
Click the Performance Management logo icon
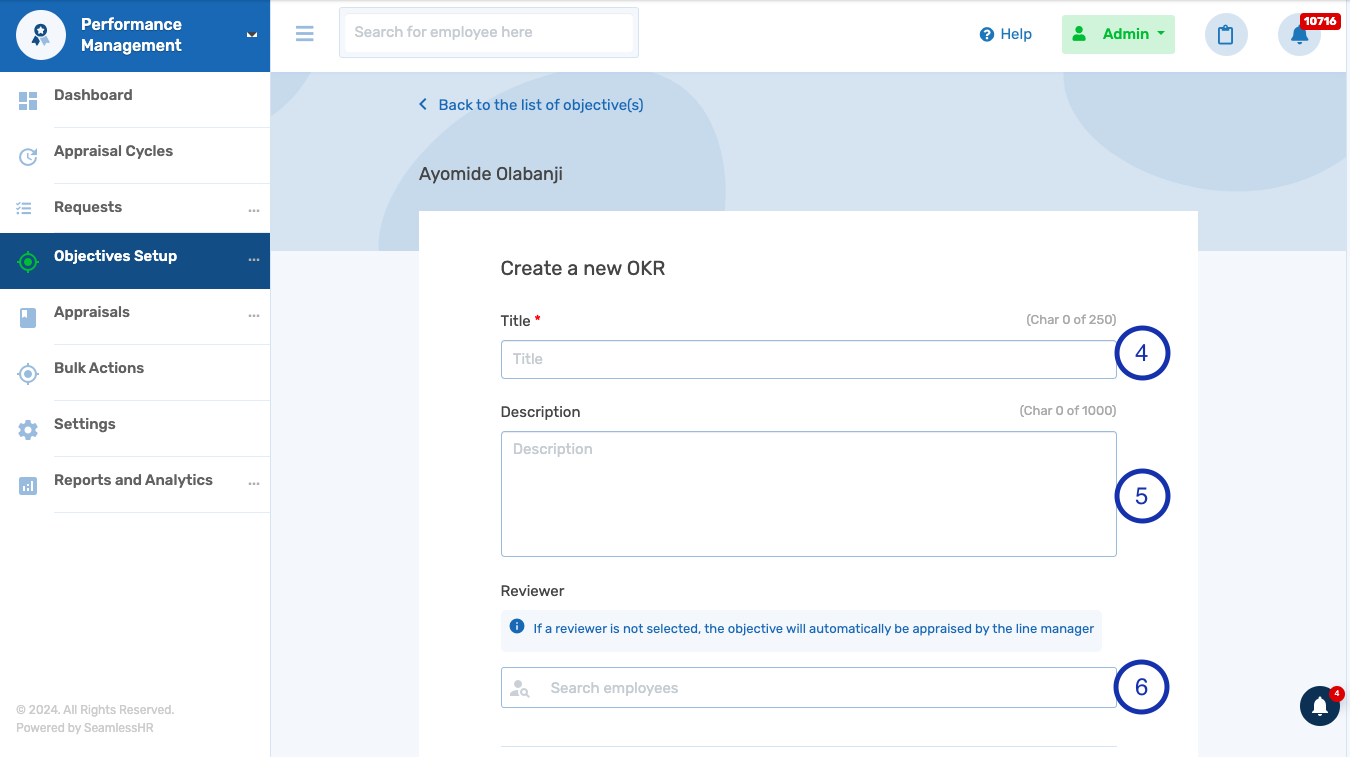click(41, 35)
